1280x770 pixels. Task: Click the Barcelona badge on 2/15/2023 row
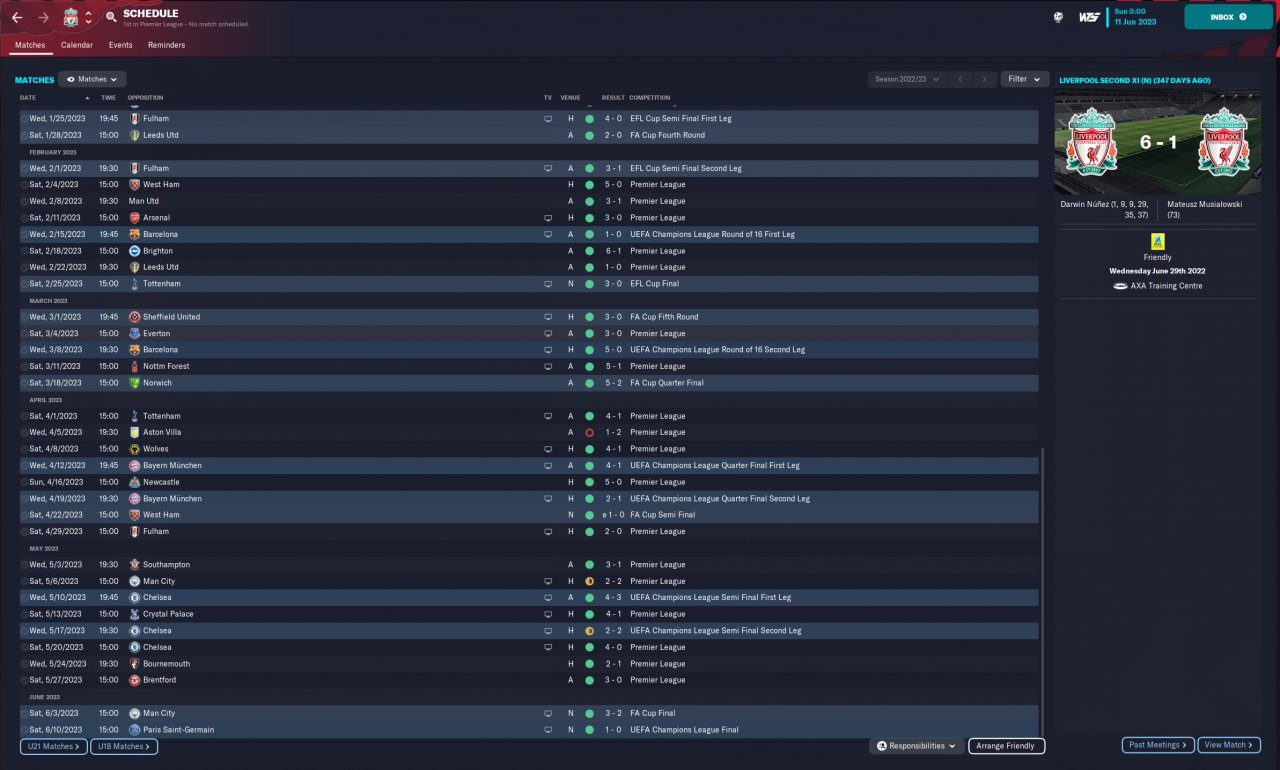[134, 234]
